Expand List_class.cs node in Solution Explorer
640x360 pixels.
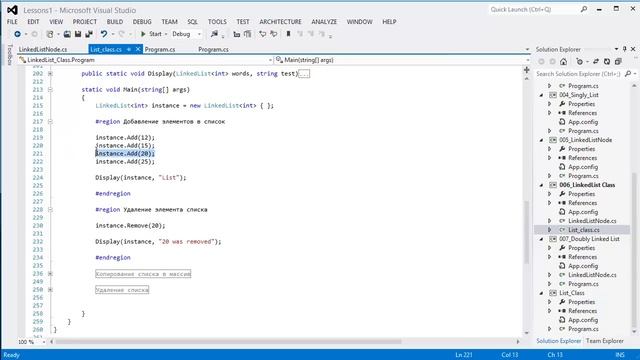coord(550,230)
